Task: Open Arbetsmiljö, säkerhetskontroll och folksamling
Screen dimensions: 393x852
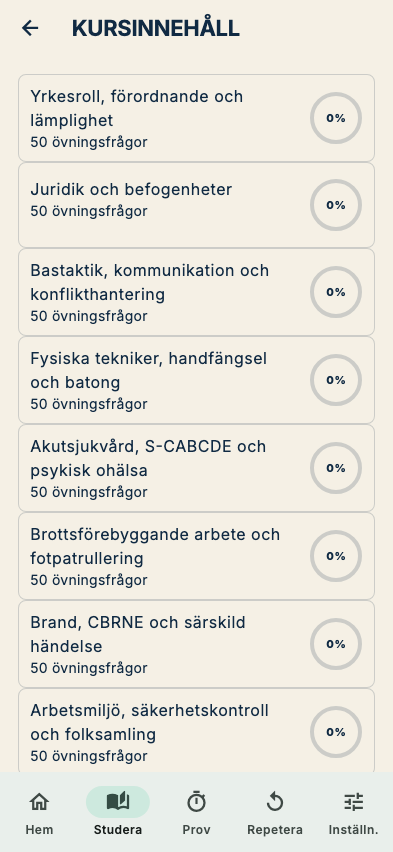Action: pos(196,731)
